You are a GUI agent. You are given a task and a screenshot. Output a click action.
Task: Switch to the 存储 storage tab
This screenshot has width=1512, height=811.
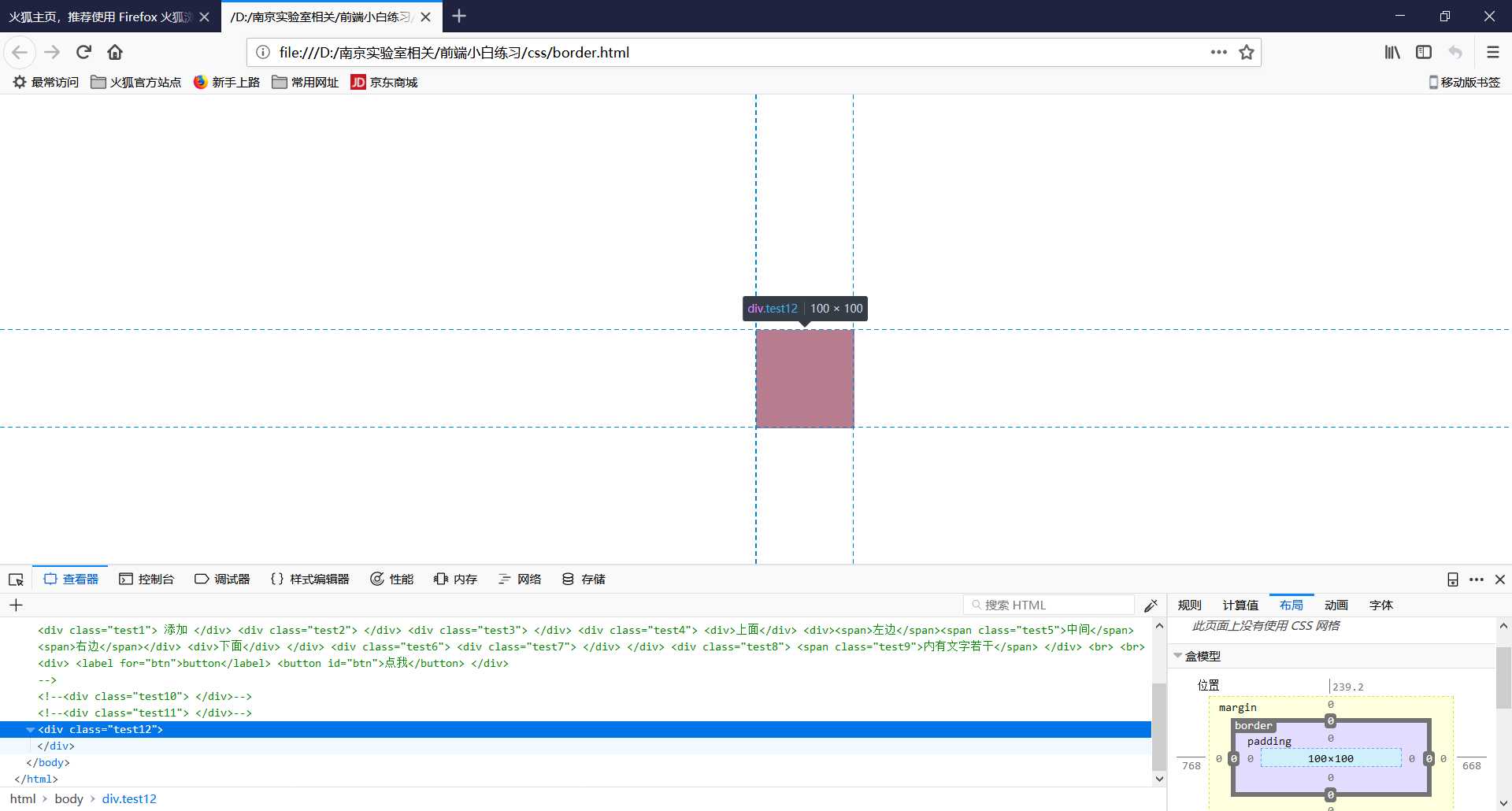(584, 579)
